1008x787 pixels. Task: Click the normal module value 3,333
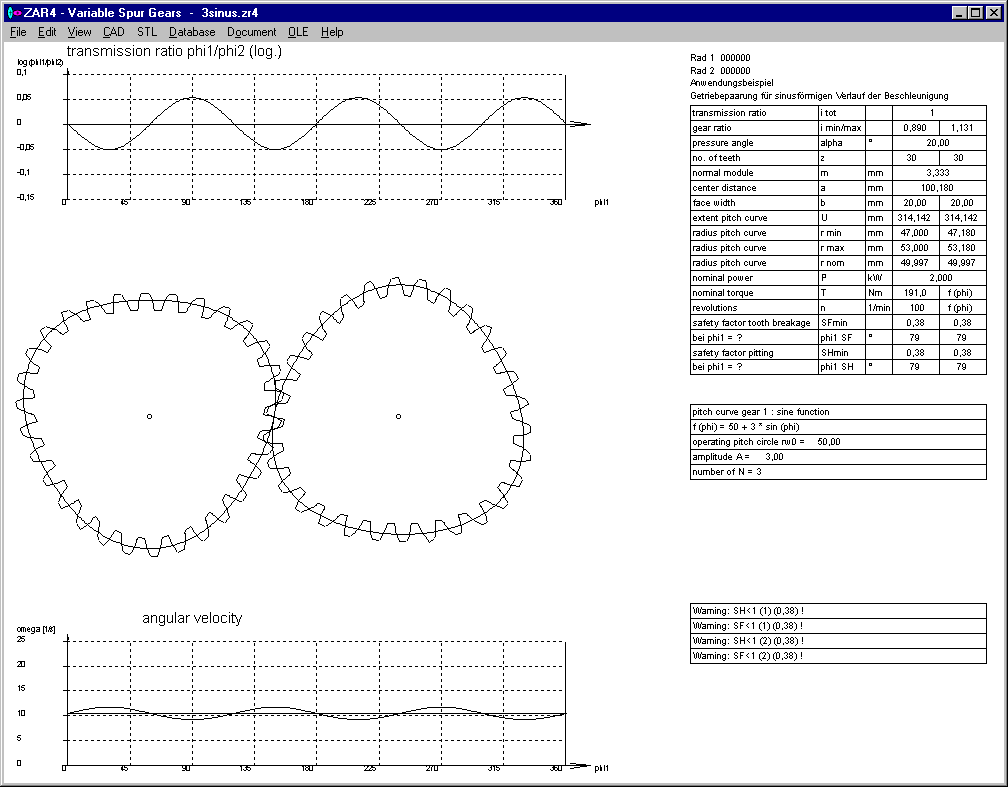coord(931,173)
